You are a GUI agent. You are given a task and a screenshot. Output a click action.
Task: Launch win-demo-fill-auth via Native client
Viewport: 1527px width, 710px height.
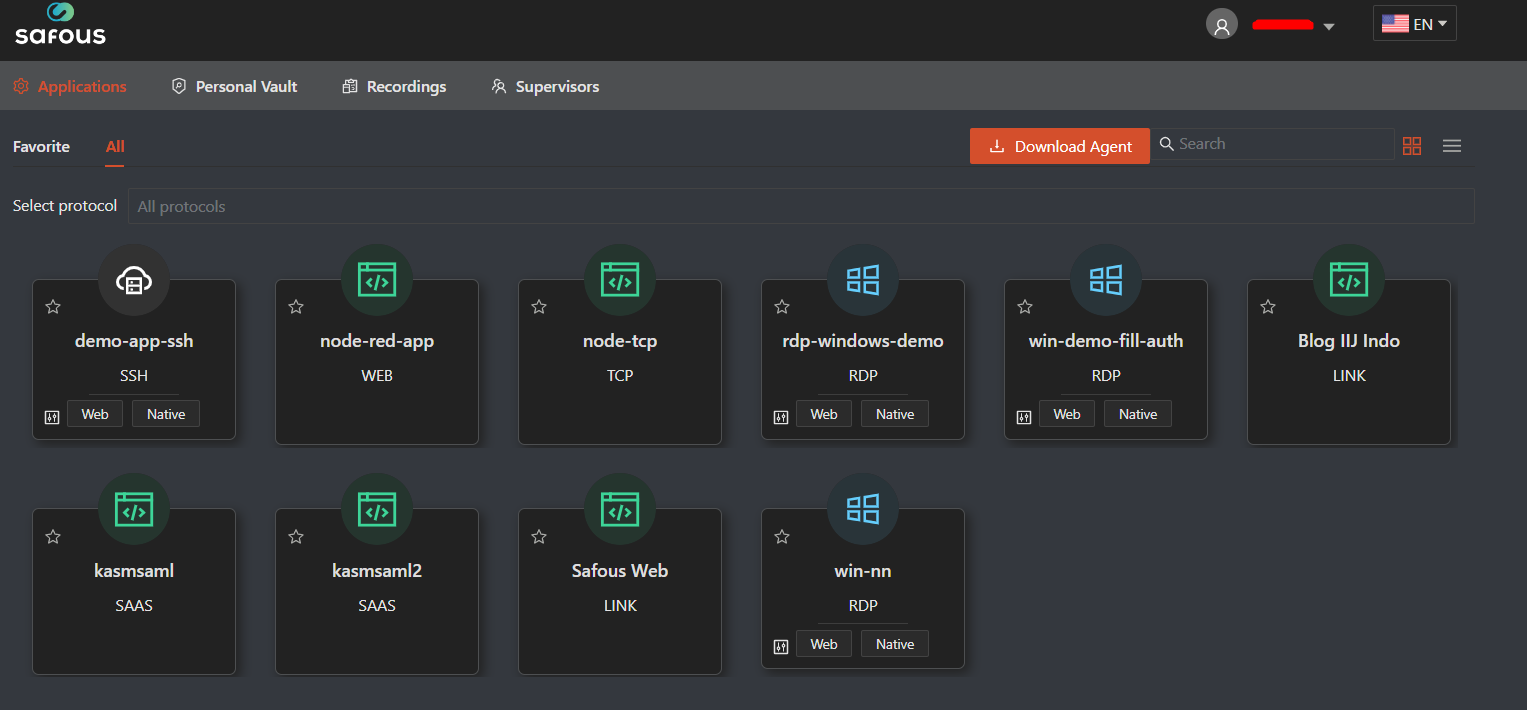pyautogui.click(x=1138, y=414)
